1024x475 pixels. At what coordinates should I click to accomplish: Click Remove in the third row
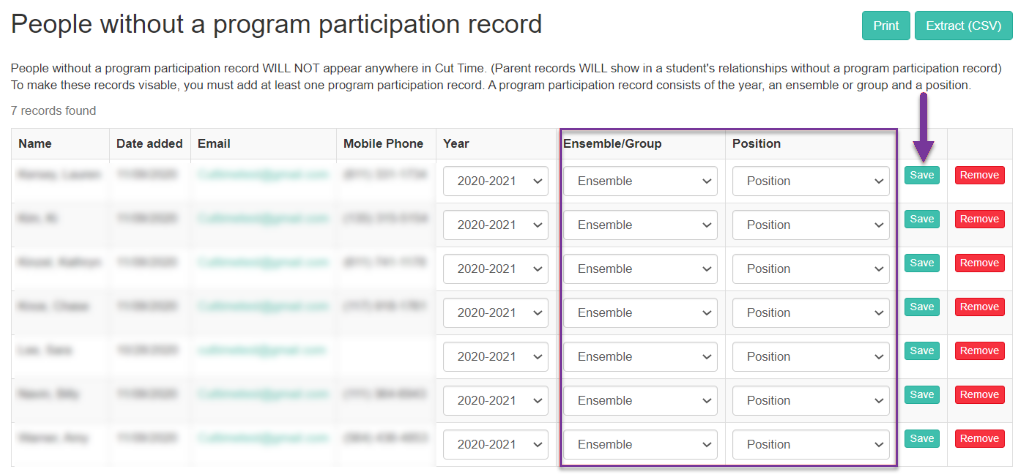980,263
